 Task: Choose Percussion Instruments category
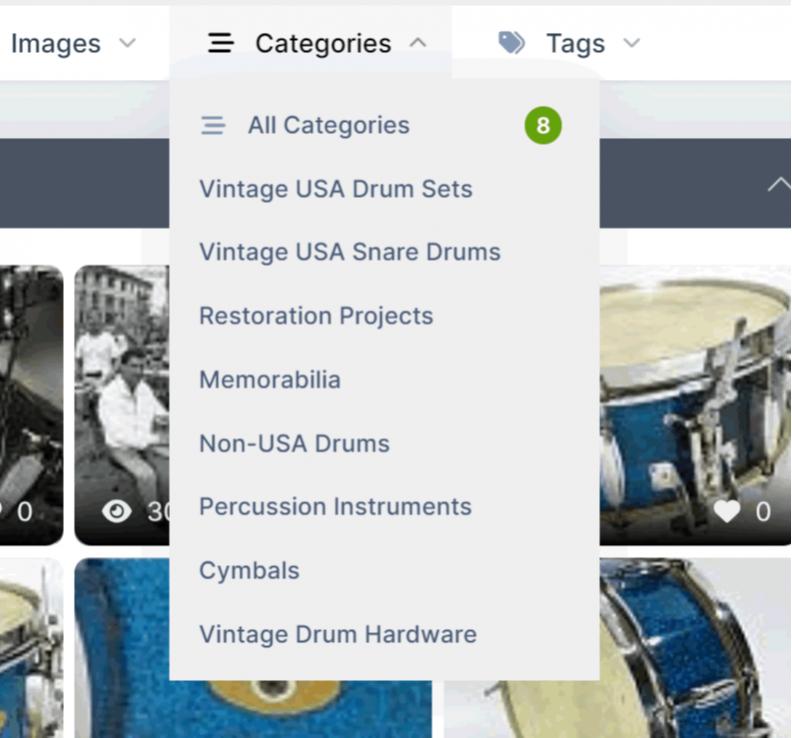click(335, 507)
